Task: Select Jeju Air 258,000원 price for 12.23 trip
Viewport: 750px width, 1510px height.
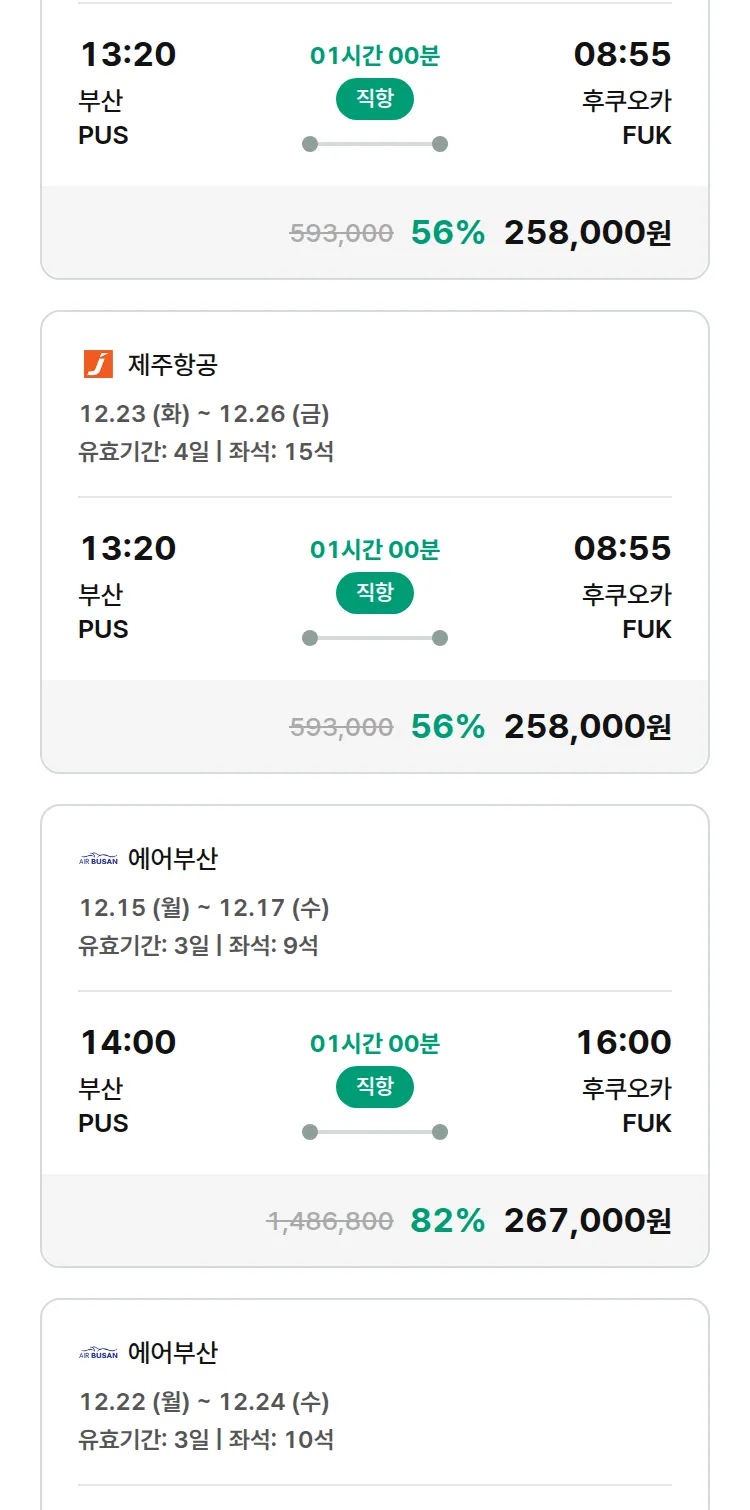Action: click(587, 726)
